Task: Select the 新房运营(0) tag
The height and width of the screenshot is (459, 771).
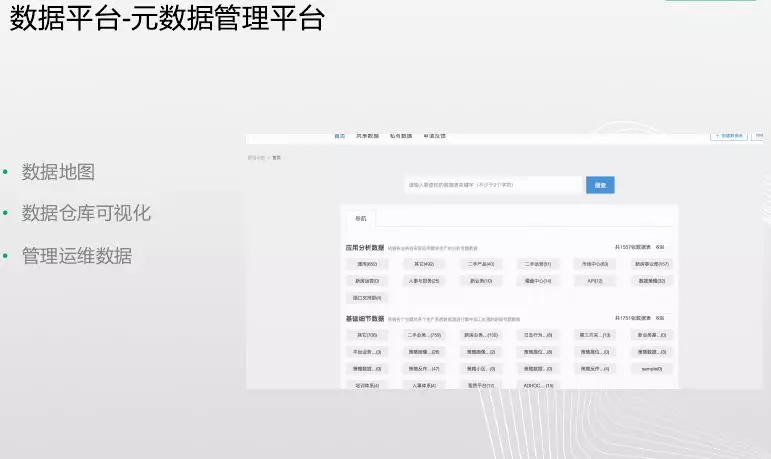Action: click(367, 281)
